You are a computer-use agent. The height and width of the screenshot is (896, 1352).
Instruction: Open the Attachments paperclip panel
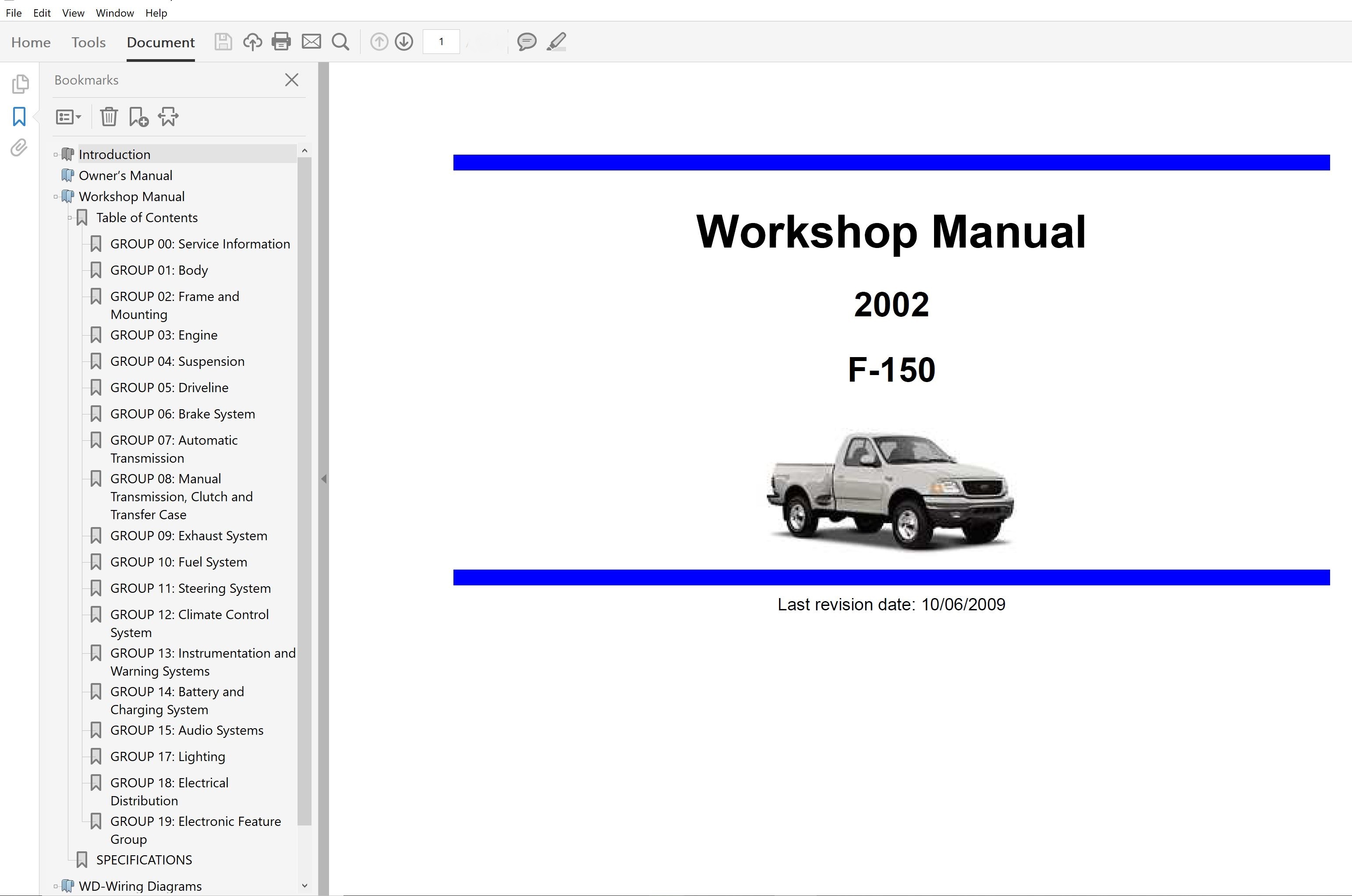[x=19, y=148]
